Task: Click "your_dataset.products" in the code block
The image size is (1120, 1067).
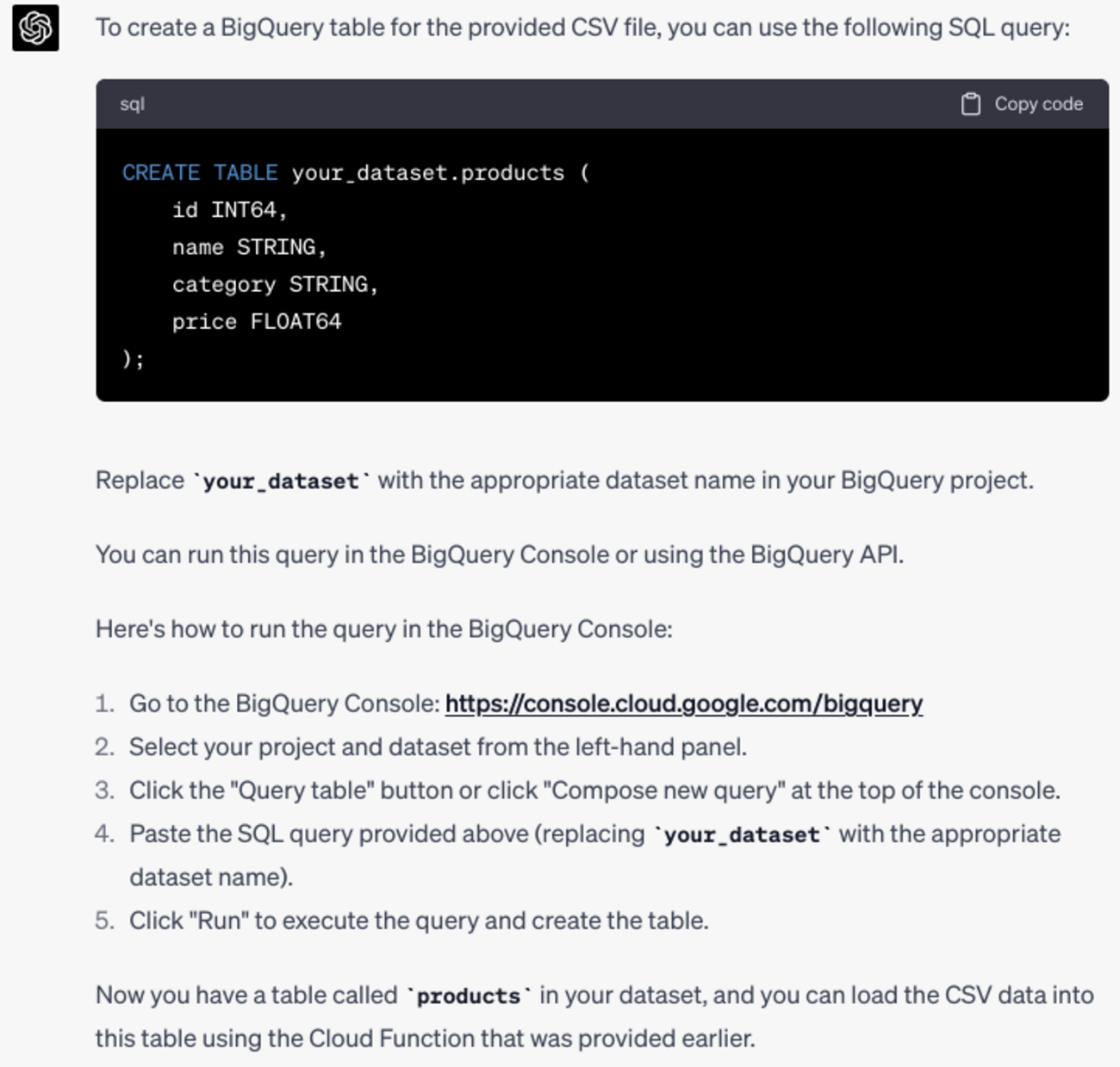Action: [427, 173]
